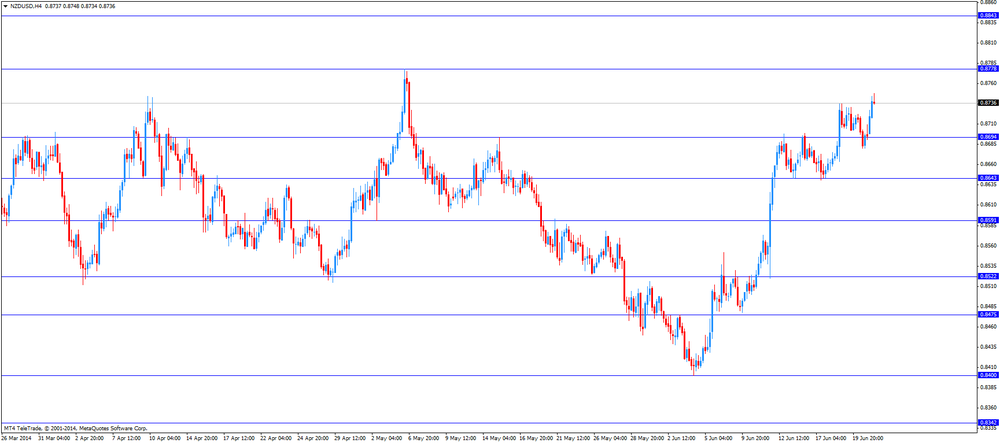Click the 26 Mar 2014 date label
This screenshot has height=443, width=1000.
[x=15, y=439]
